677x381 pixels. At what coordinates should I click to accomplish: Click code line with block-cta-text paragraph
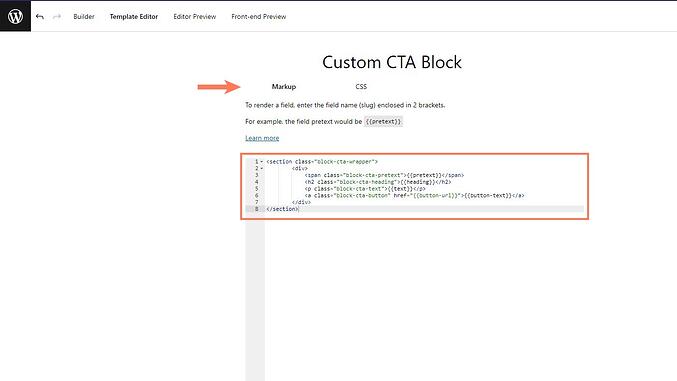[x=365, y=189]
